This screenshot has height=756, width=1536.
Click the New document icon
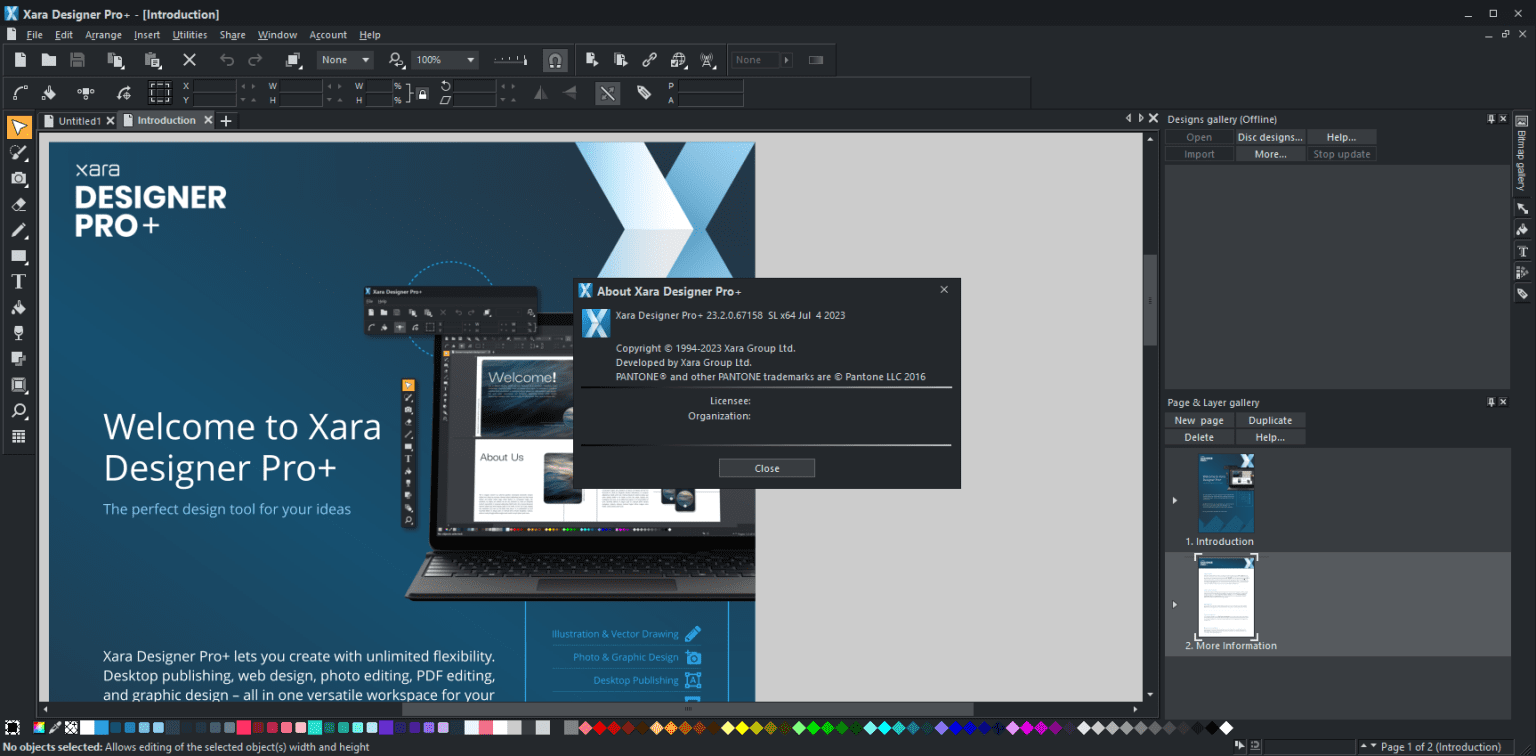(20, 60)
